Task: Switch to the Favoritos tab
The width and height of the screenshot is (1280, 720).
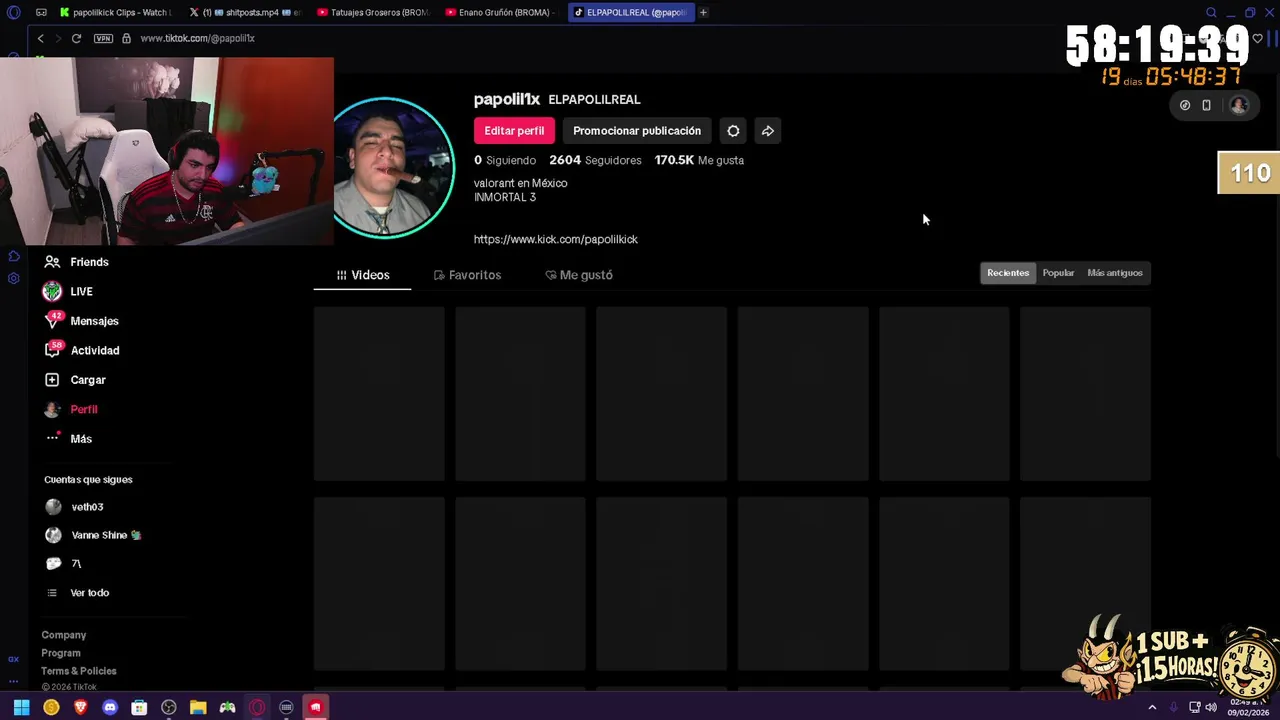Action: (467, 275)
